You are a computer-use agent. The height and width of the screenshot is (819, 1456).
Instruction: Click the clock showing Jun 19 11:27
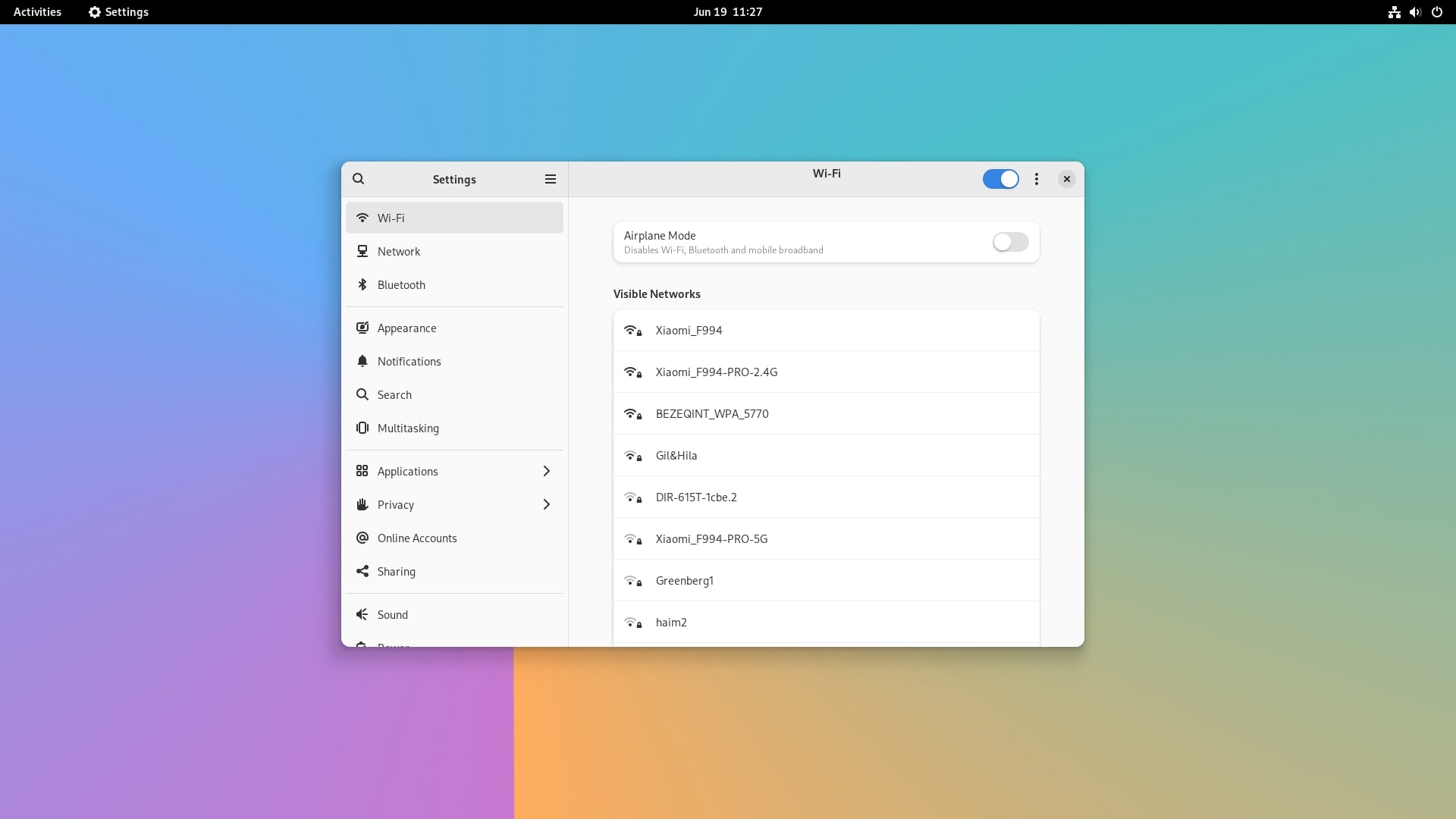tap(727, 12)
